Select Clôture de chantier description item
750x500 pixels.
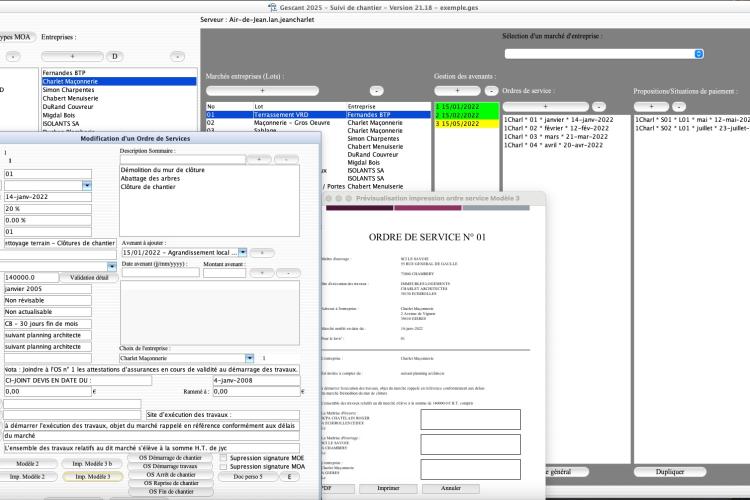point(148,187)
